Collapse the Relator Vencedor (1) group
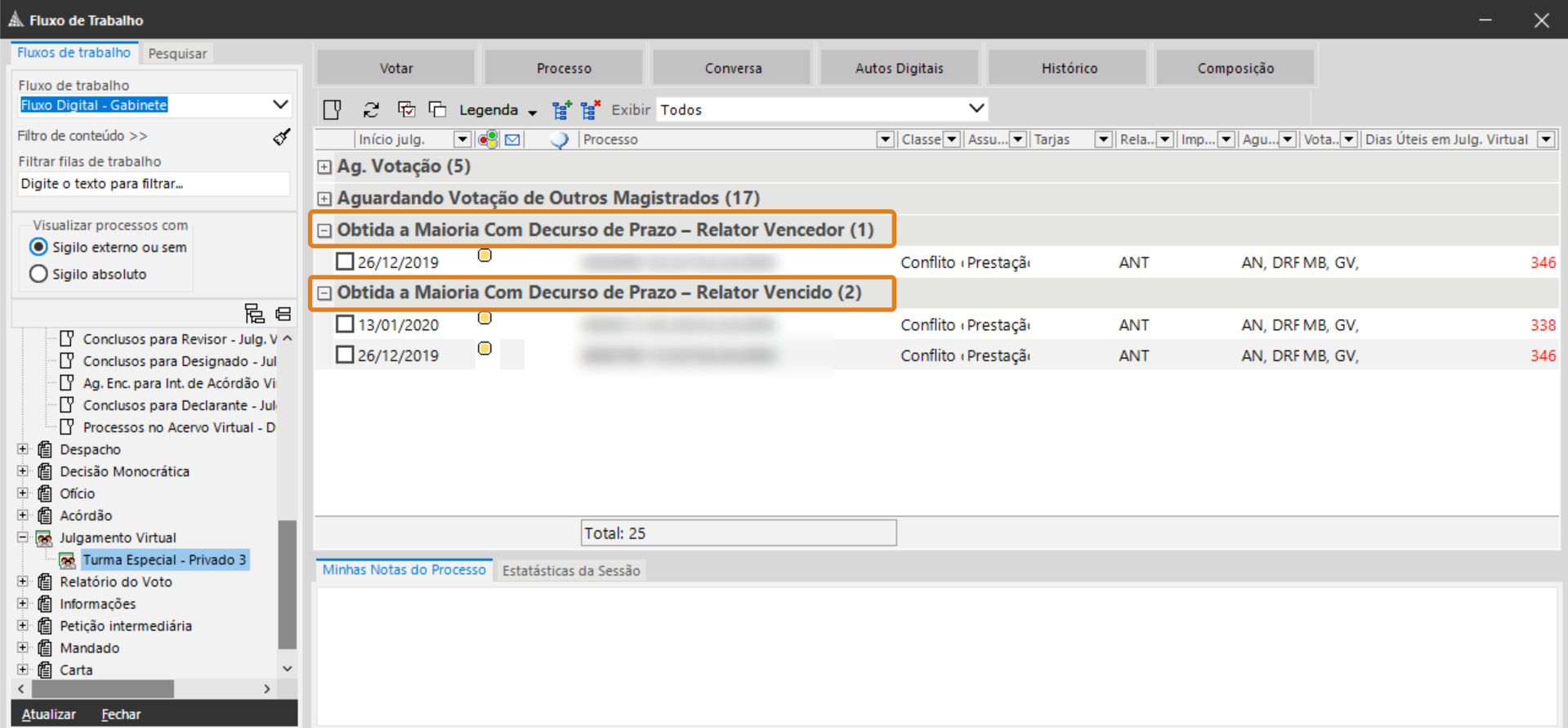The height and width of the screenshot is (728, 1568). [x=324, y=230]
